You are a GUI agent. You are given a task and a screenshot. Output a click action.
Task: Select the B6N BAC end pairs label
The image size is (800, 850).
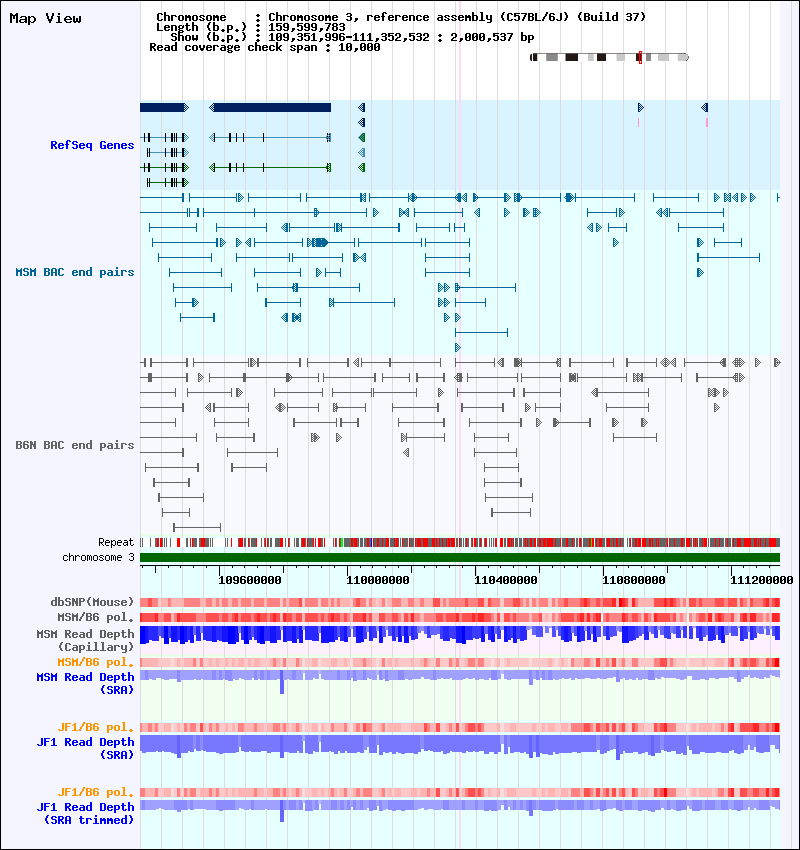(75, 445)
